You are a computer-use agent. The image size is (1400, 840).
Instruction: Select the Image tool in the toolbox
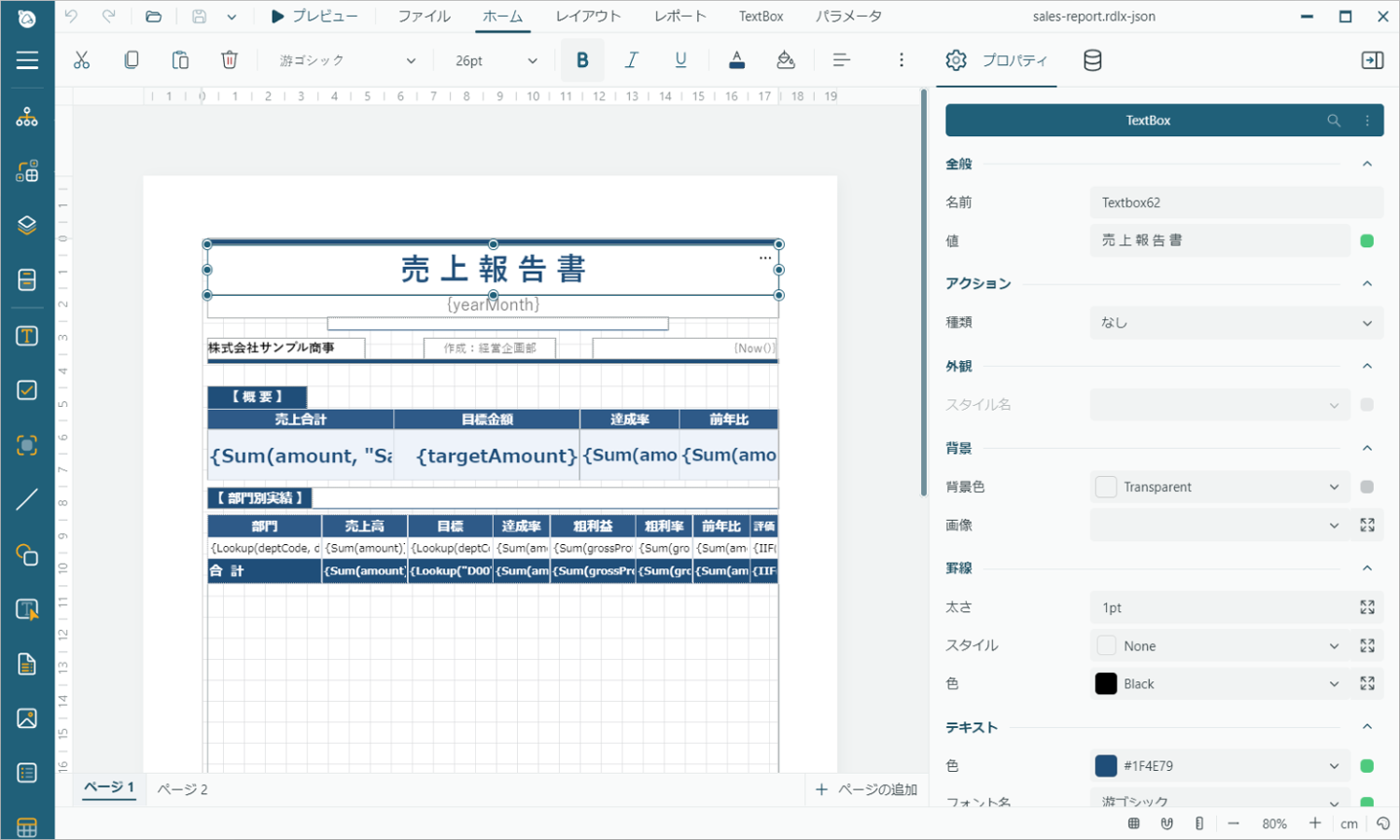(x=27, y=718)
